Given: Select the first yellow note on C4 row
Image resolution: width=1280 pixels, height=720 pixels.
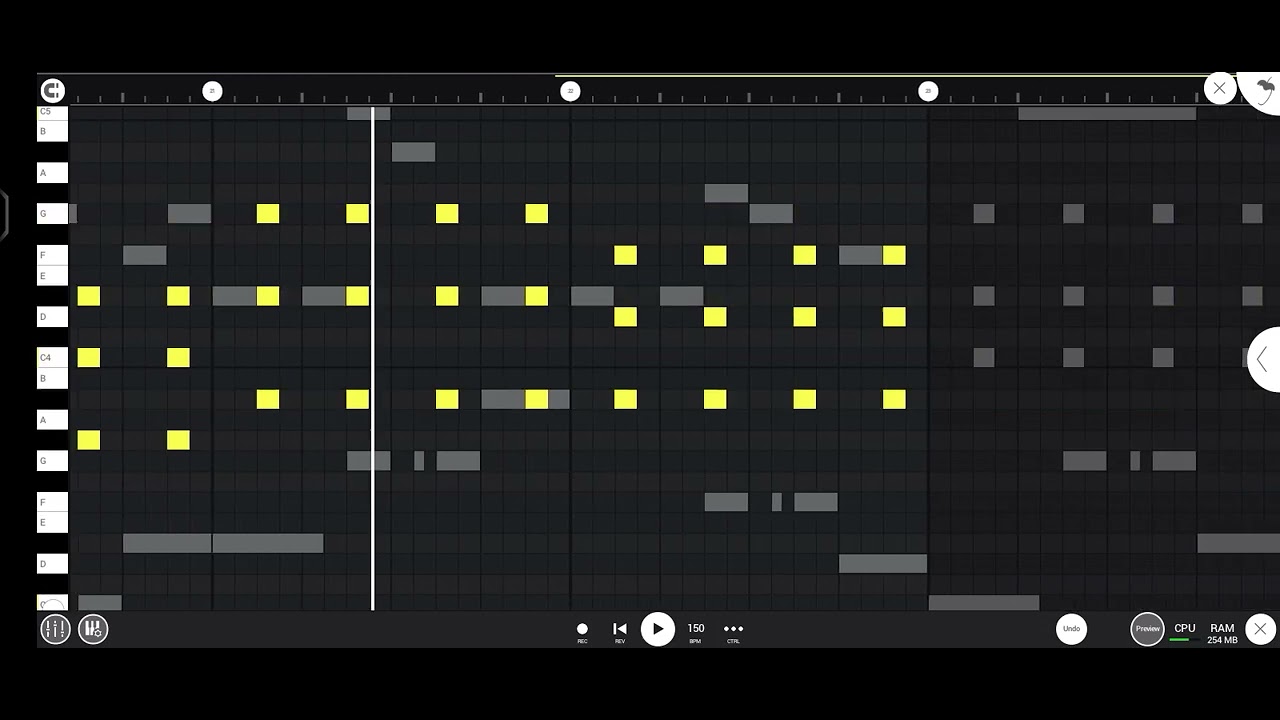Looking at the screenshot, I should (x=89, y=358).
